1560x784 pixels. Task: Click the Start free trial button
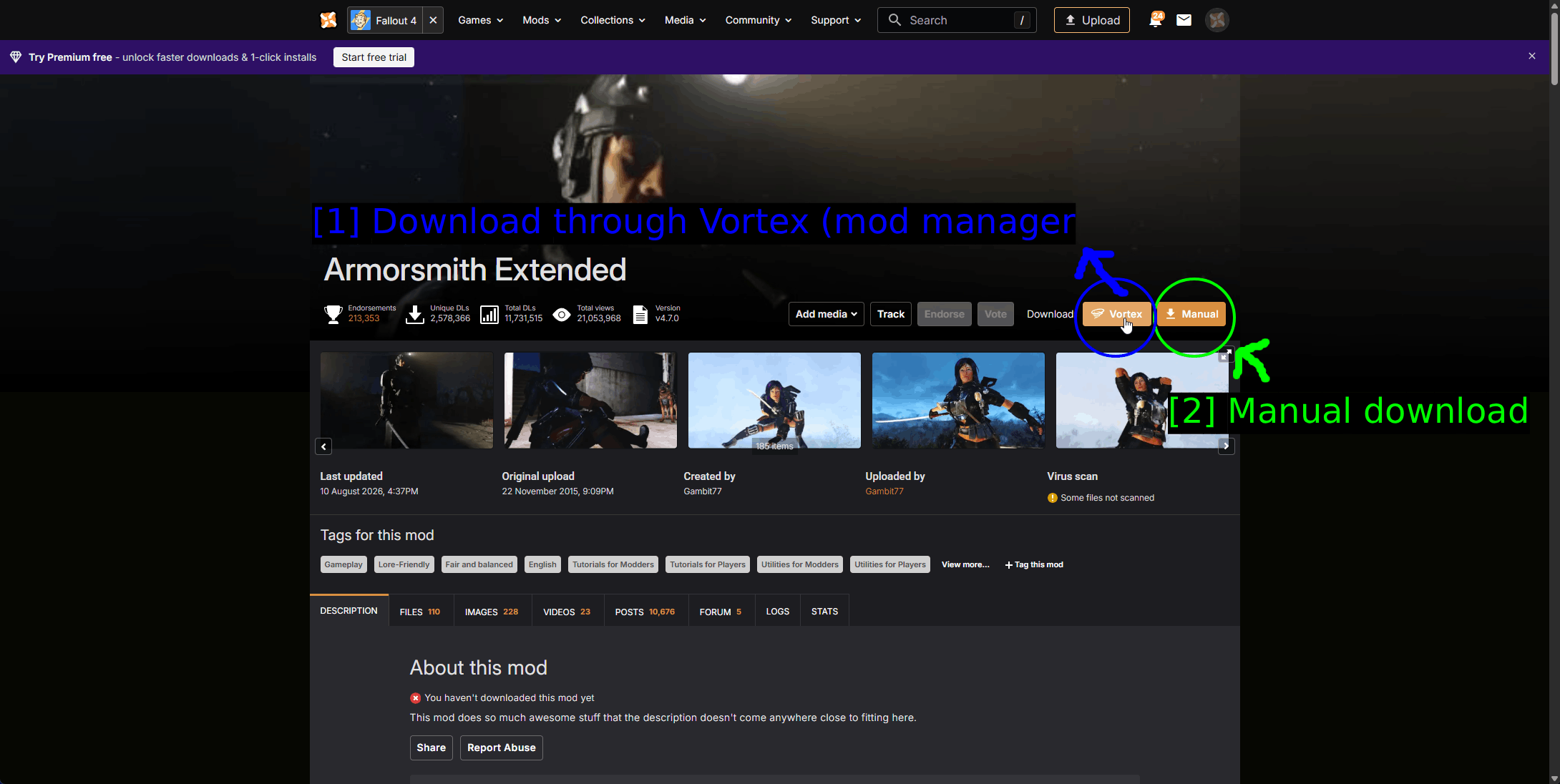point(374,57)
